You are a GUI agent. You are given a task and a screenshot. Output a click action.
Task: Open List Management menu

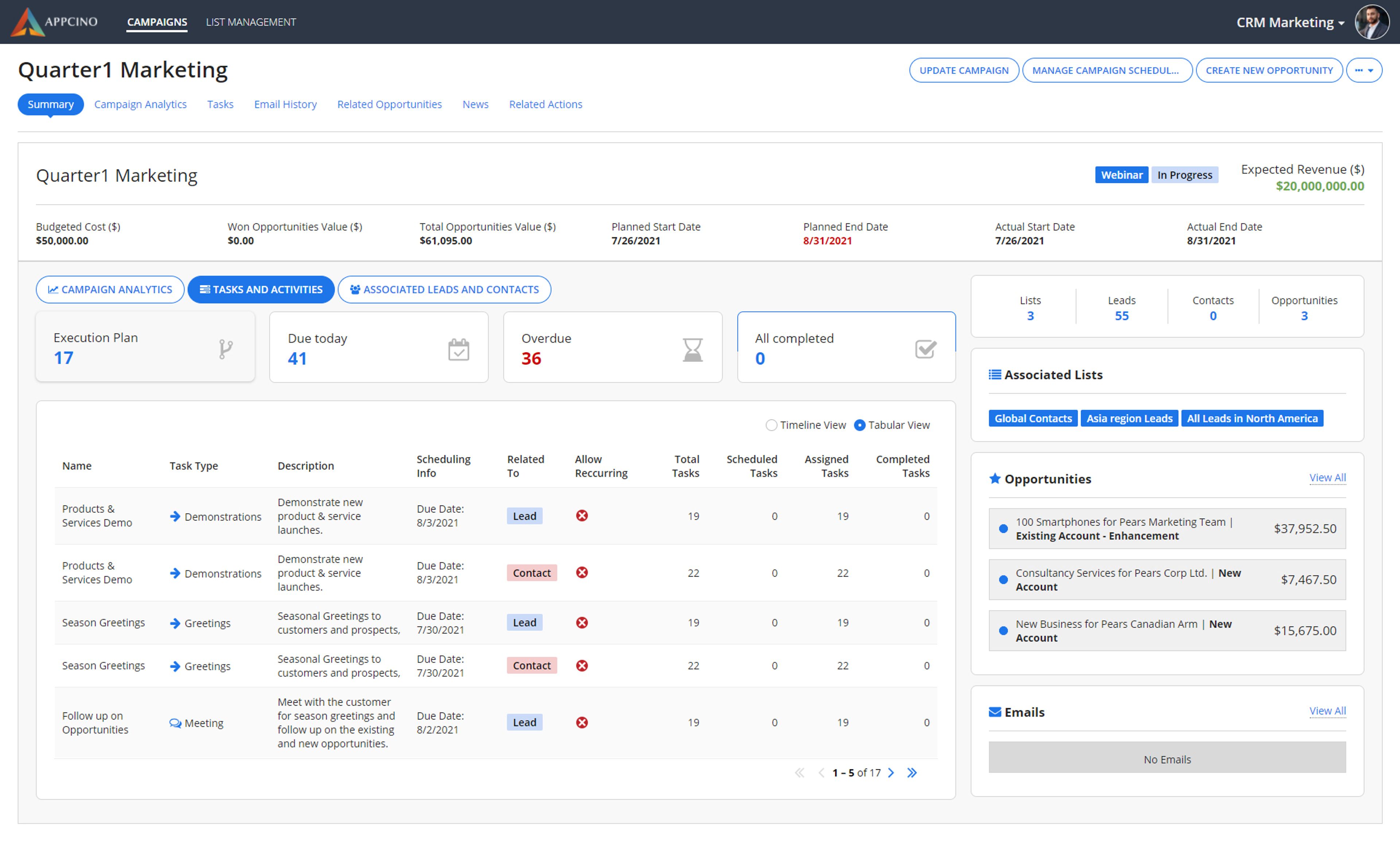click(x=250, y=22)
